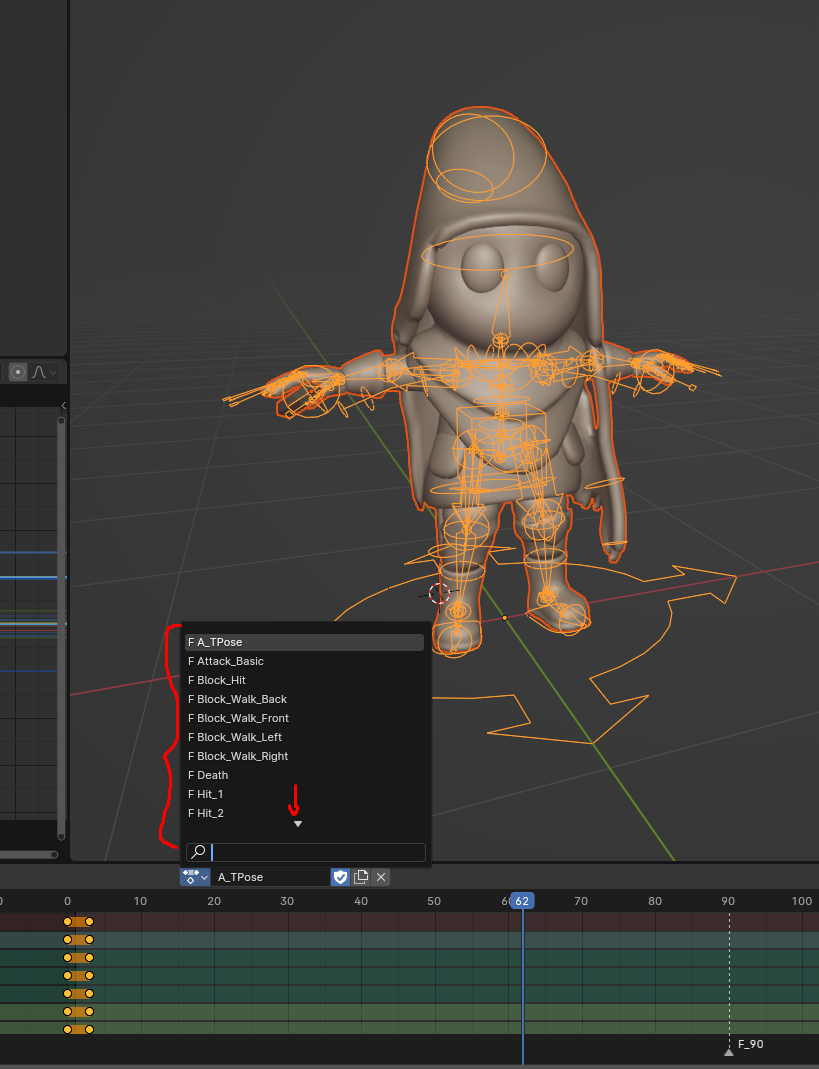The height and width of the screenshot is (1069, 819).
Task: Toggle fake user shield for A_TPose action
Action: (340, 877)
